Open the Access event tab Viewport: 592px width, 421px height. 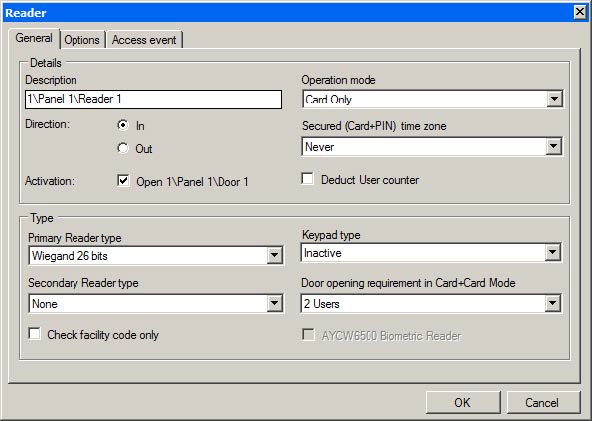pos(144,40)
